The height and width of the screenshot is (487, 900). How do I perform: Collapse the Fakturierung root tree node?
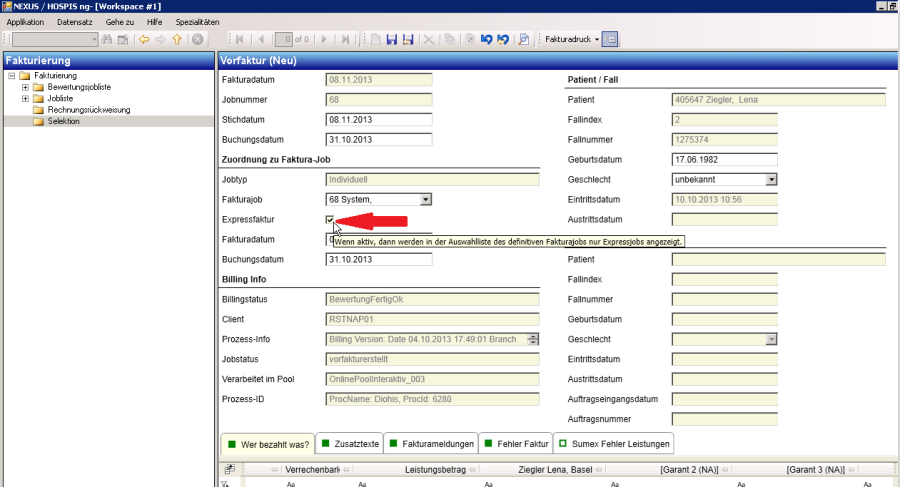[10, 76]
